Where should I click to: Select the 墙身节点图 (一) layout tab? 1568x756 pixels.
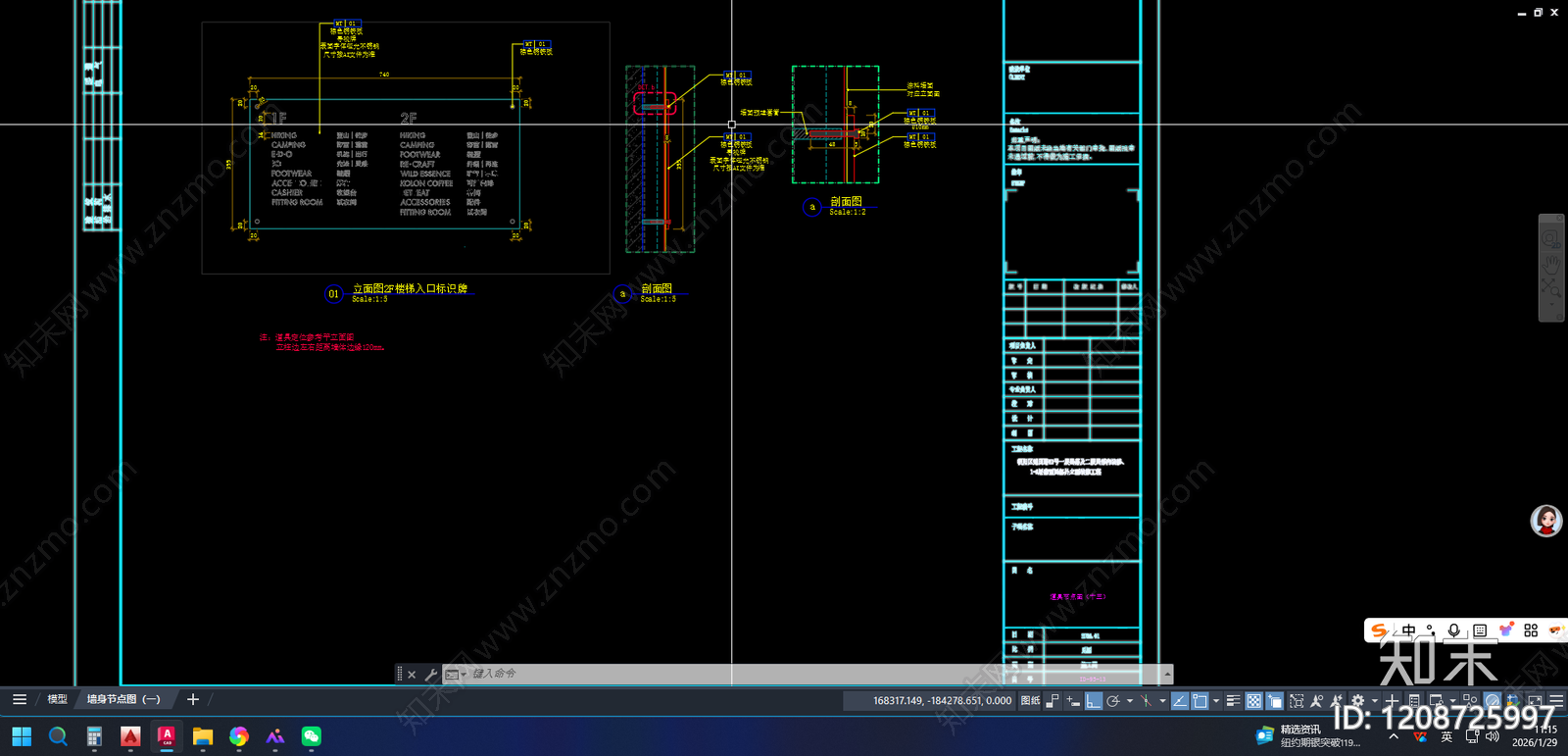point(123,699)
